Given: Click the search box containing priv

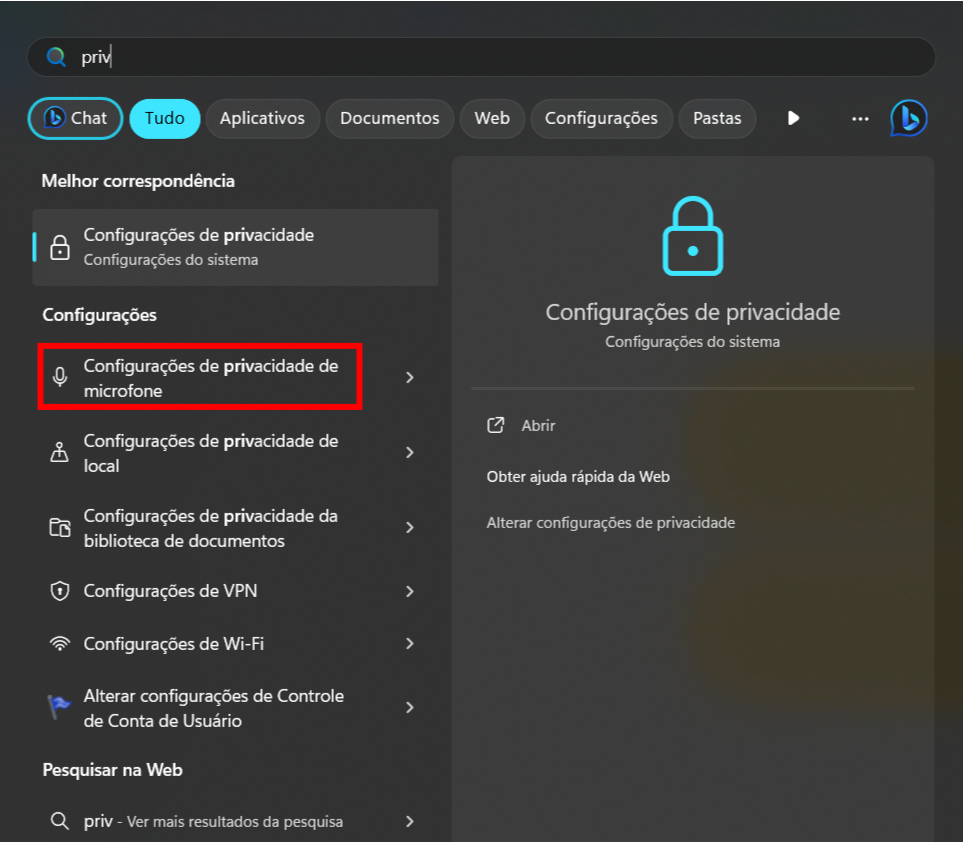Looking at the screenshot, I should [480, 57].
